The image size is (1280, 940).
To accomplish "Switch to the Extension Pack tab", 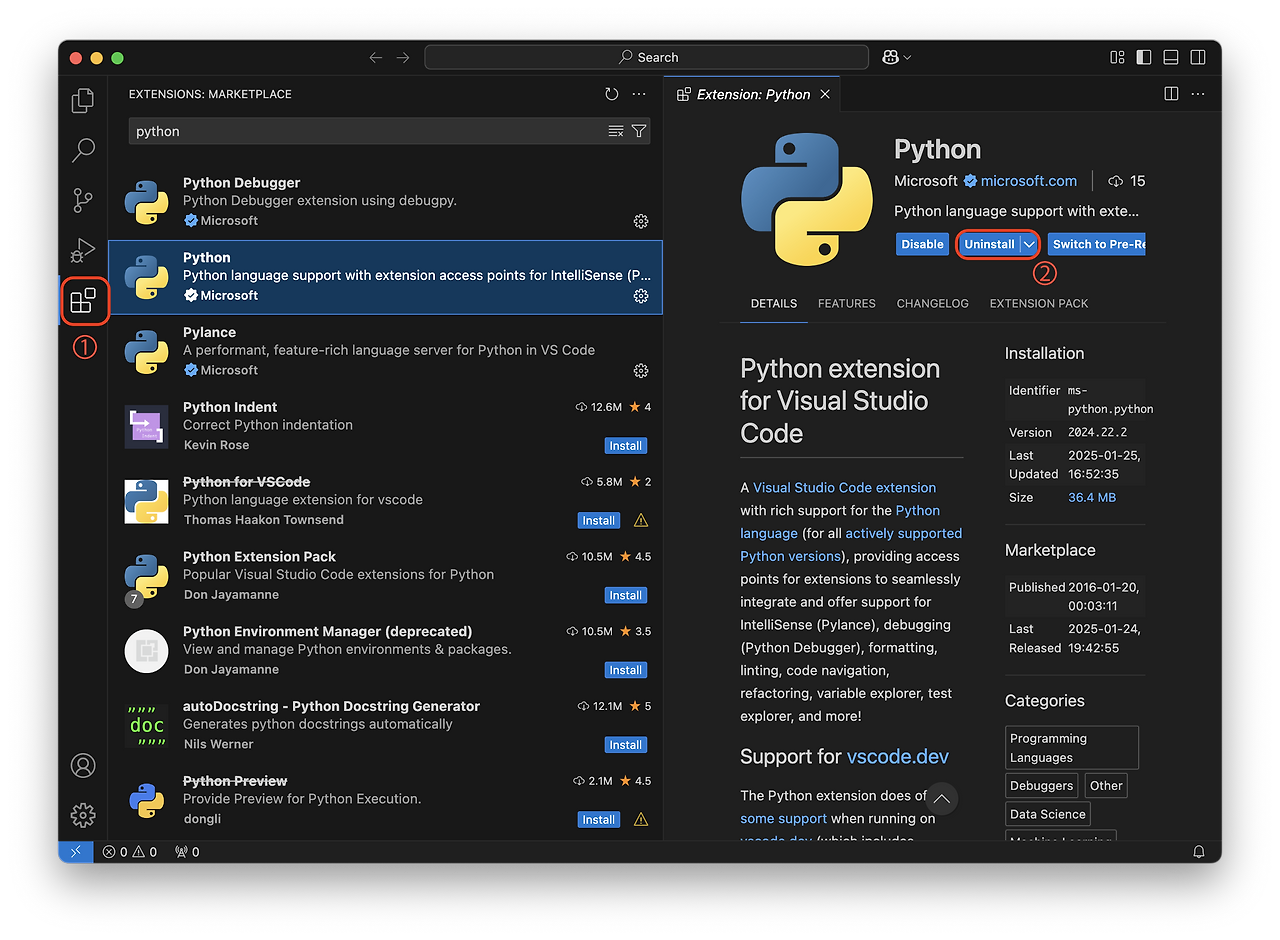I will click(1038, 303).
